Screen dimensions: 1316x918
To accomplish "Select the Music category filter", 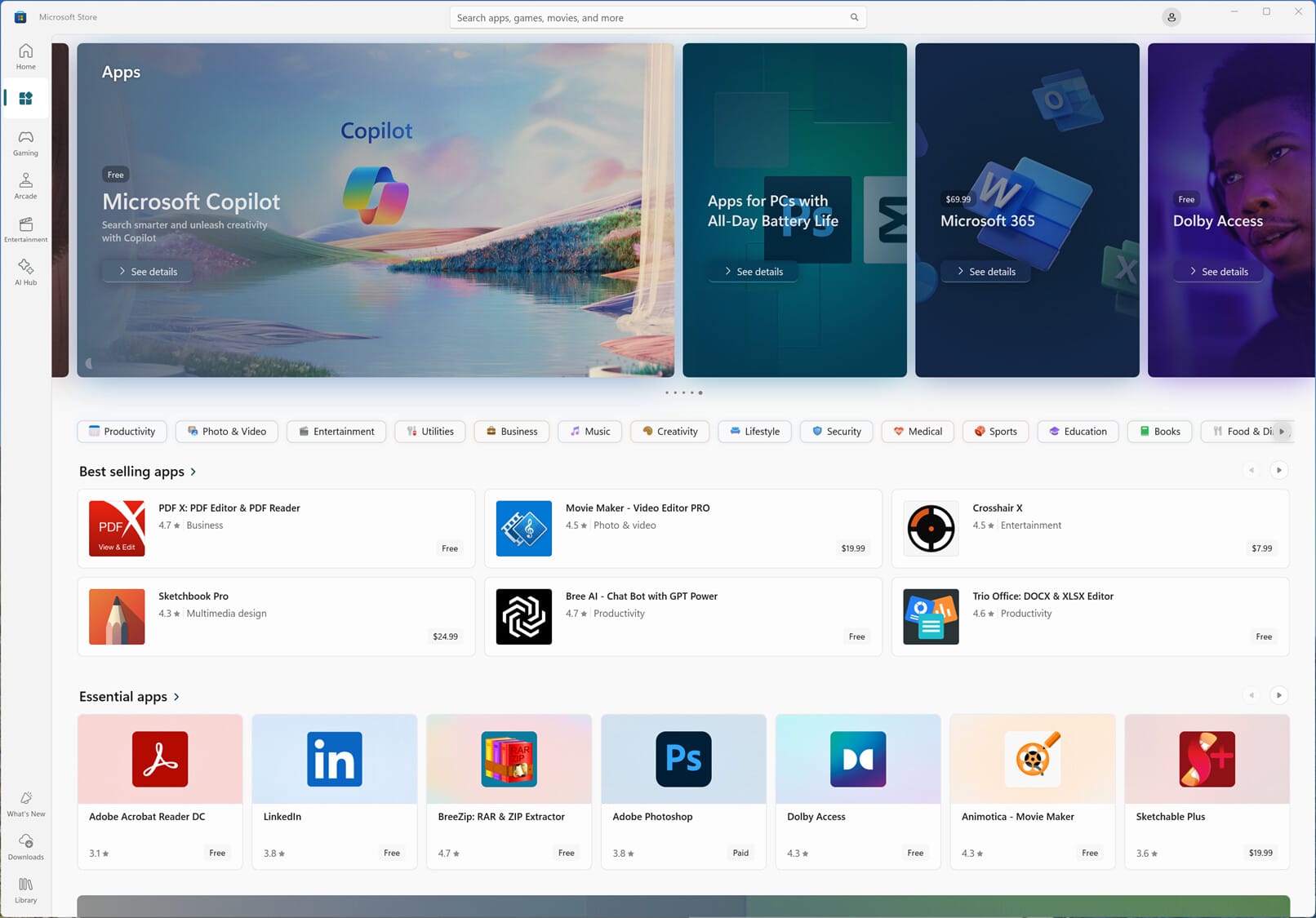I will coord(589,431).
